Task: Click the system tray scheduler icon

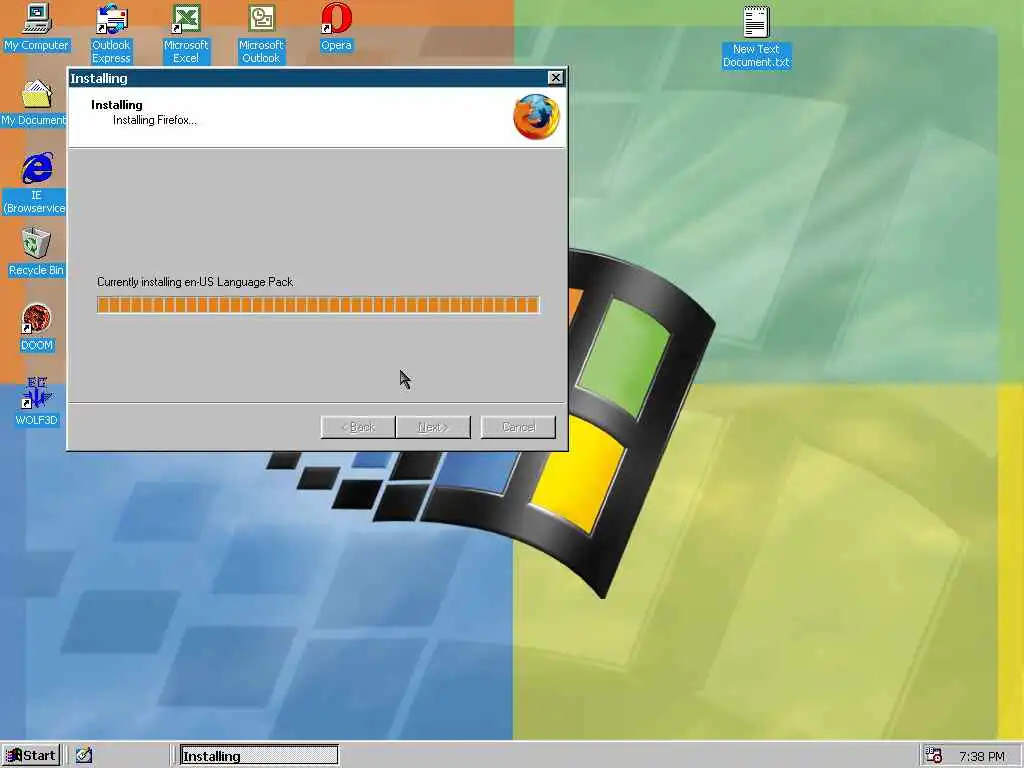Action: point(934,756)
